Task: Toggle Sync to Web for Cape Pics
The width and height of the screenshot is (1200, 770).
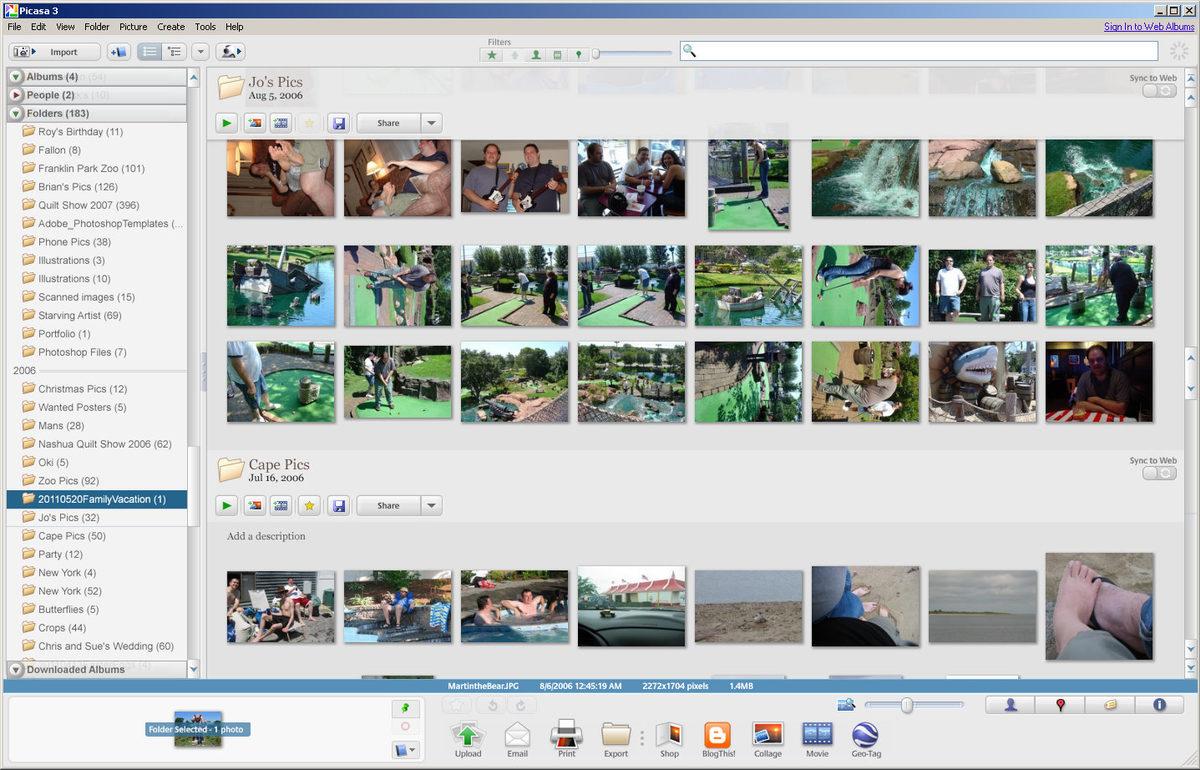Action: [x=1160, y=473]
